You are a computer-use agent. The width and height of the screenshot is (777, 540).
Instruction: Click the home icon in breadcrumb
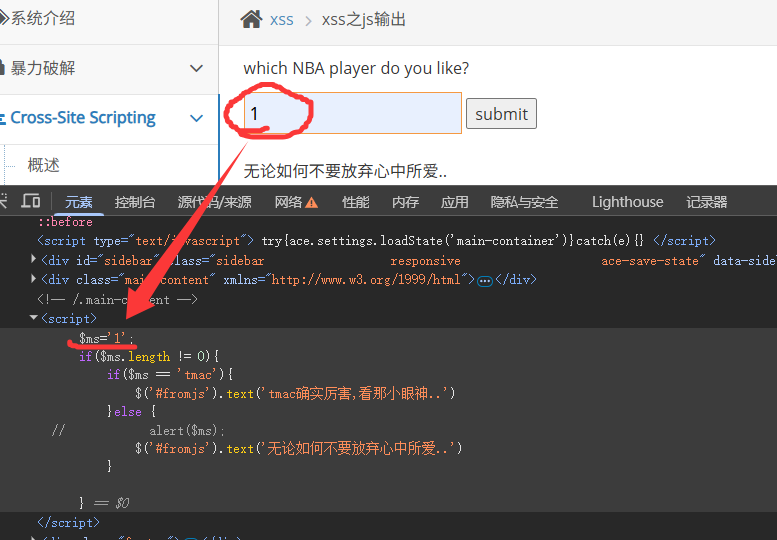[251, 20]
